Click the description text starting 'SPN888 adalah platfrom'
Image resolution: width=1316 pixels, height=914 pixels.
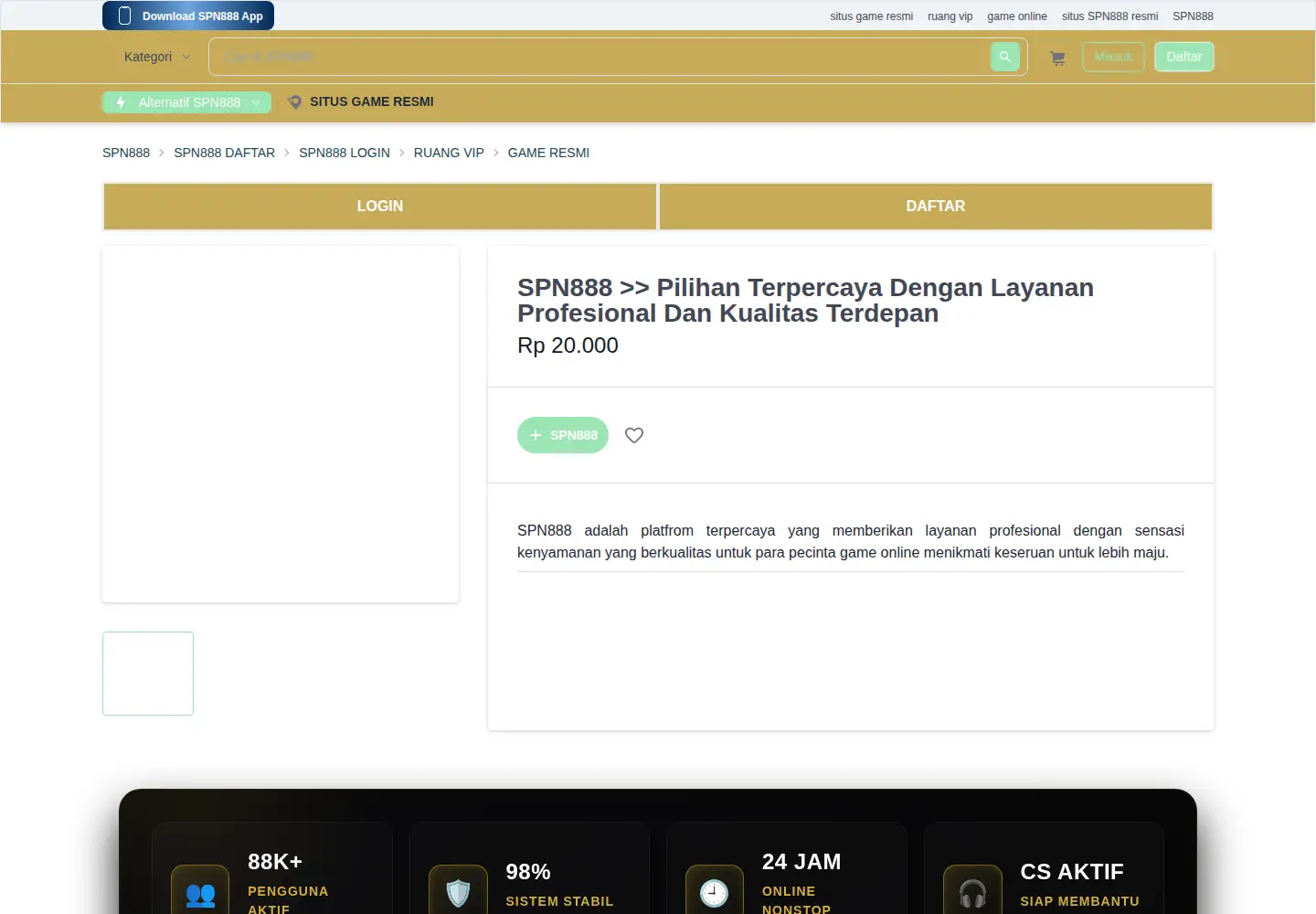tap(851, 541)
